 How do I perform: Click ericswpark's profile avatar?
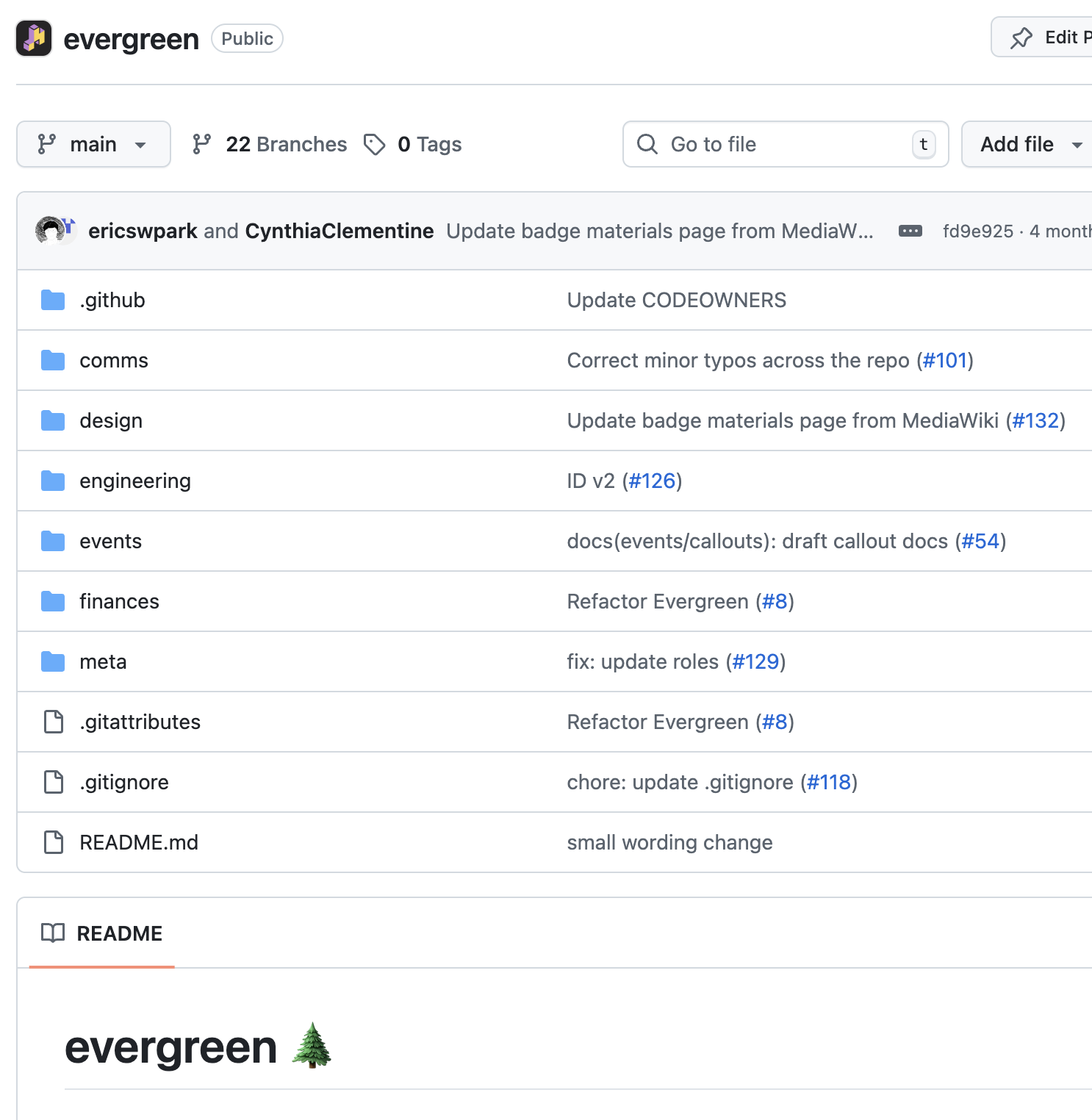pos(50,230)
